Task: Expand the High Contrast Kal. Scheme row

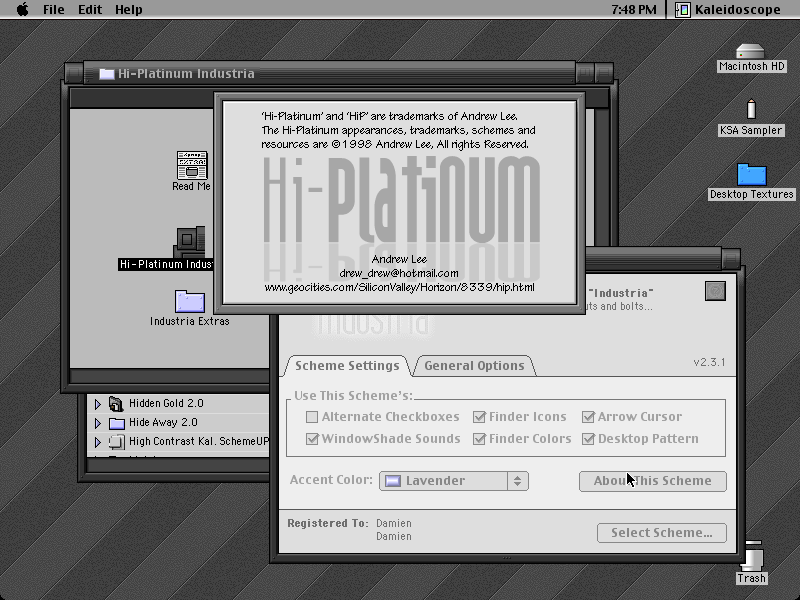Action: point(98,442)
